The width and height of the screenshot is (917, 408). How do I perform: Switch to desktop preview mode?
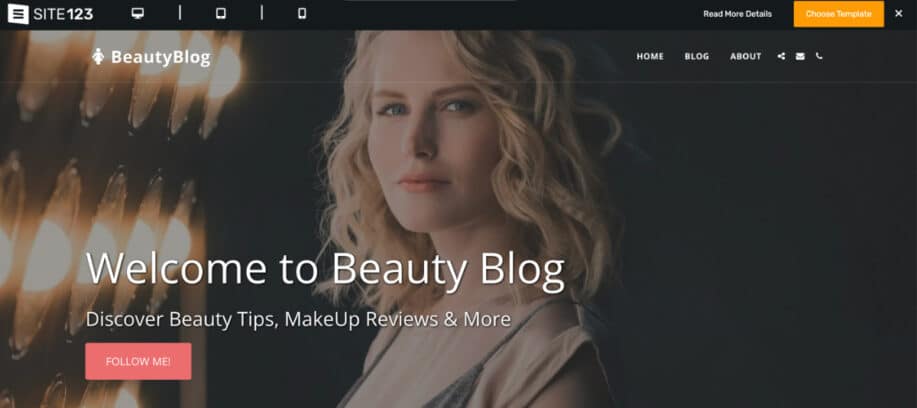coord(137,14)
